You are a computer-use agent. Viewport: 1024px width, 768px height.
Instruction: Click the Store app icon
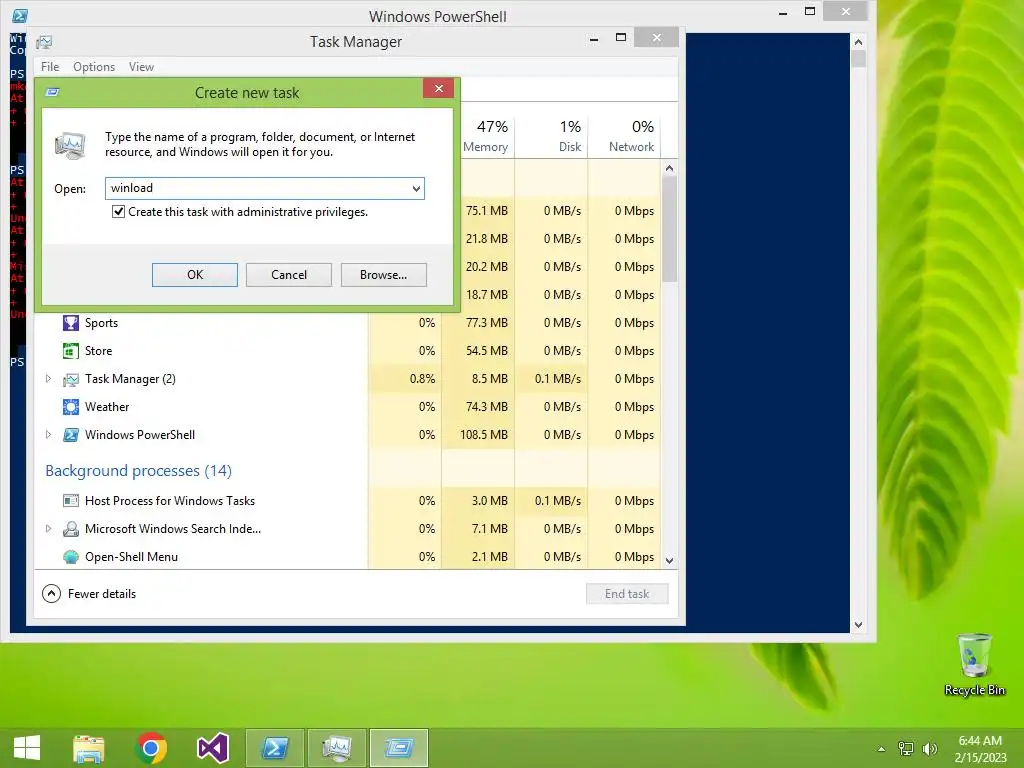[71, 351]
